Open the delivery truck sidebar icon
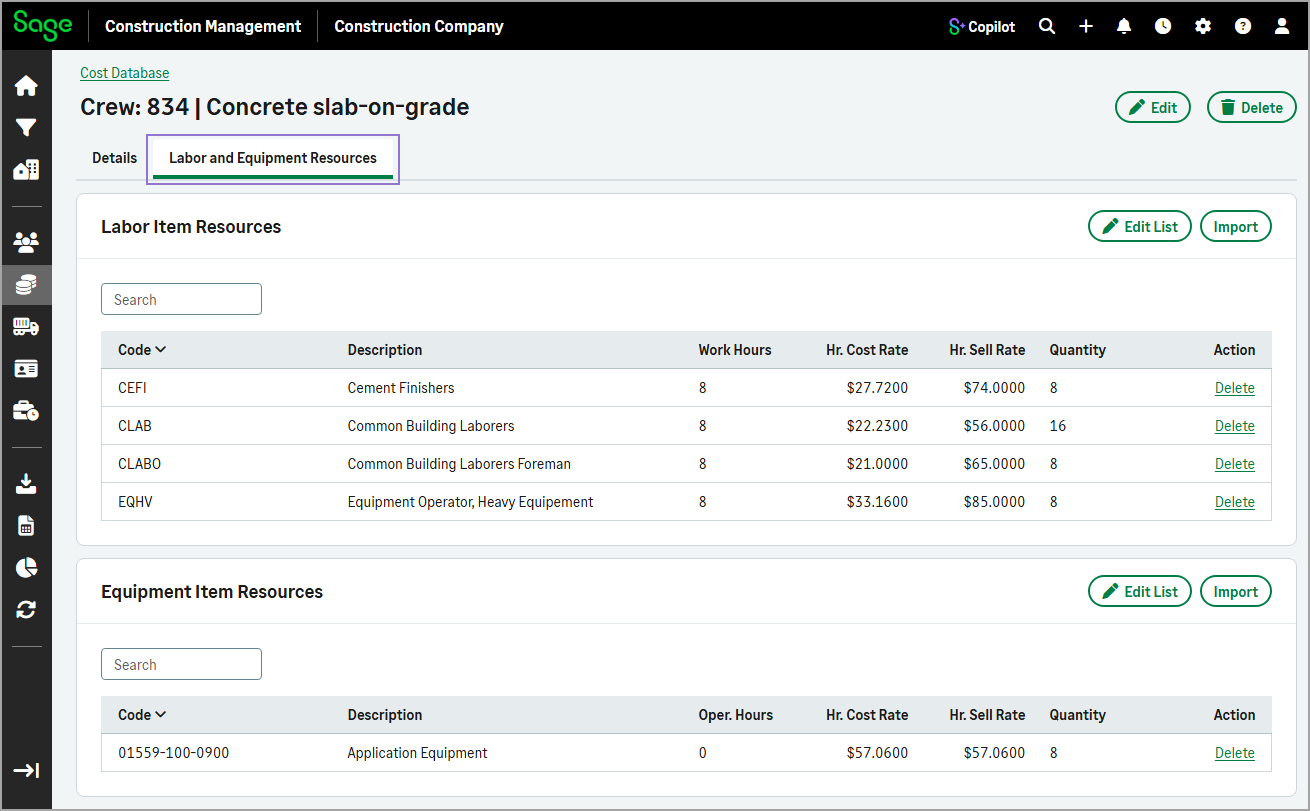 click(x=26, y=327)
